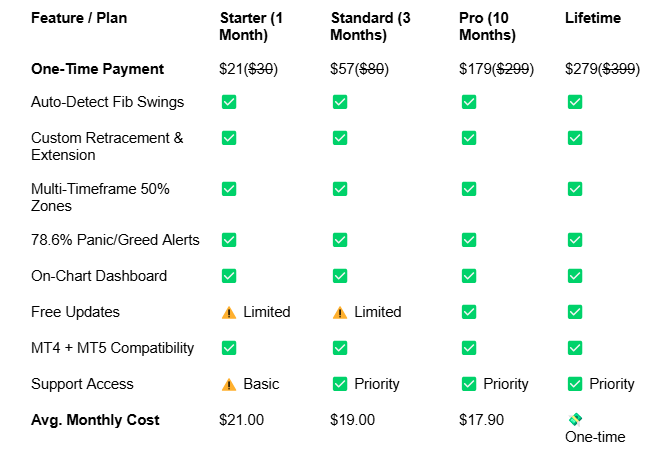Click the Standard (3 Months) header
Screen dimensions: 672x464
[x=370, y=27]
